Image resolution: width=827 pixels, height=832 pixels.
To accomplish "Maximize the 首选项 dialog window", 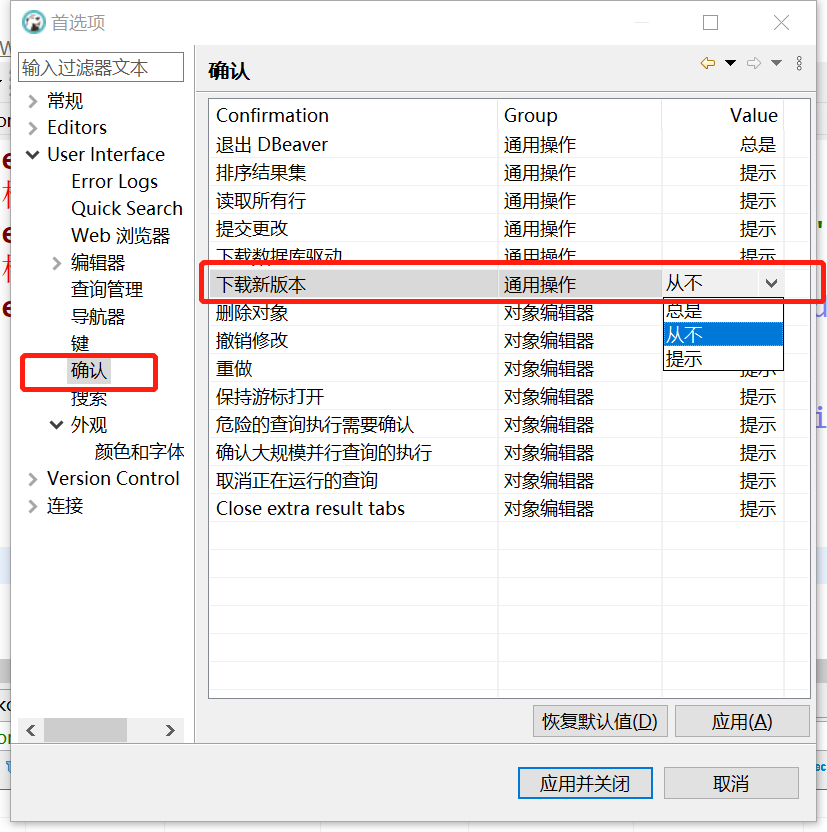I will click(x=710, y=22).
